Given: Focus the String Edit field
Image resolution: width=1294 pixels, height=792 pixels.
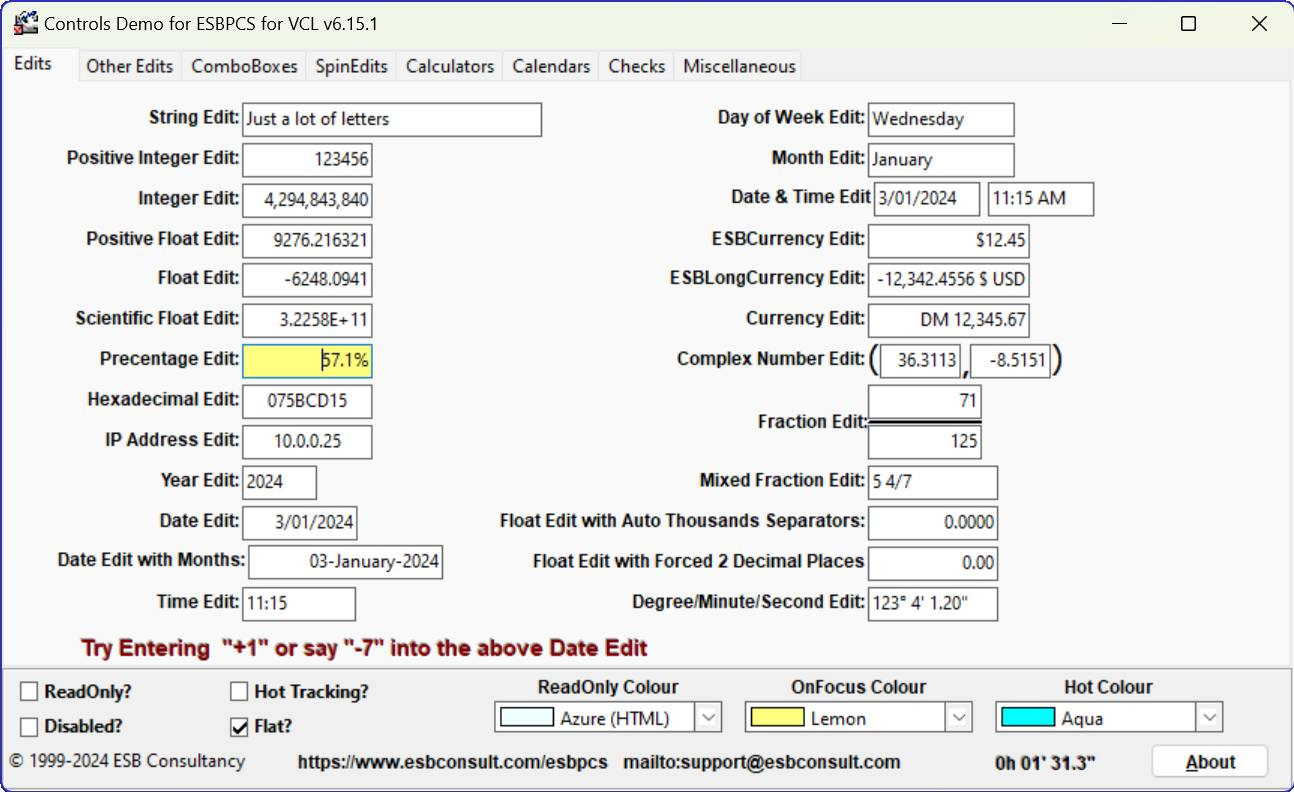Looking at the screenshot, I should click(x=392, y=119).
